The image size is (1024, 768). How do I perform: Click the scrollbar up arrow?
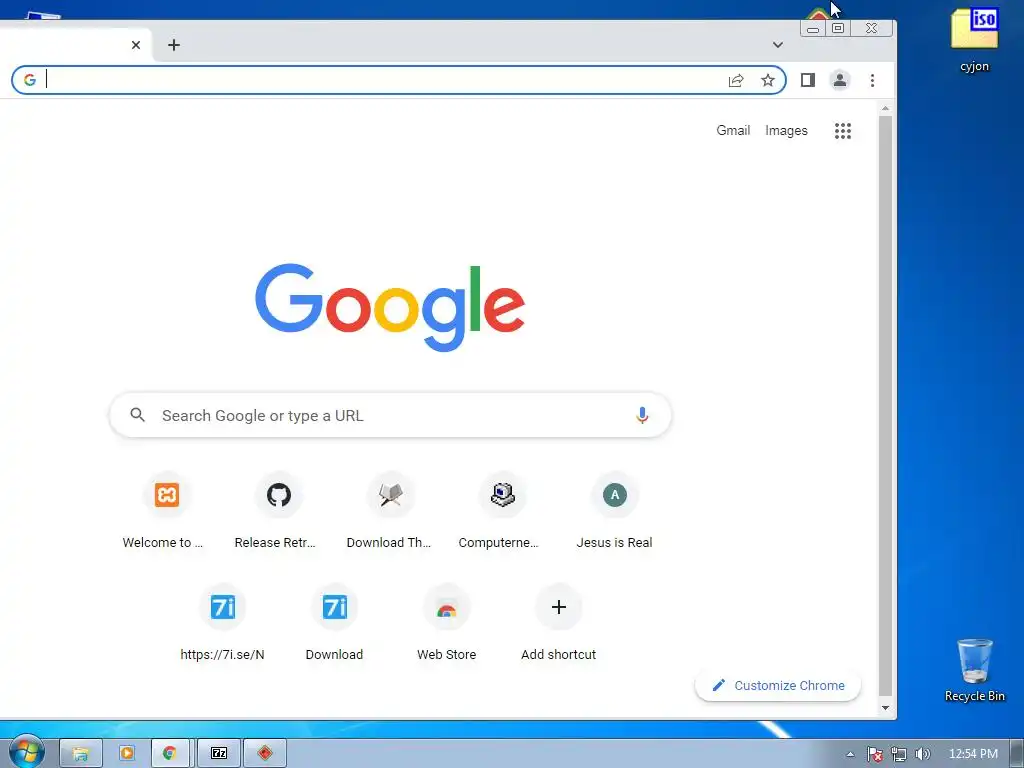coord(886,108)
